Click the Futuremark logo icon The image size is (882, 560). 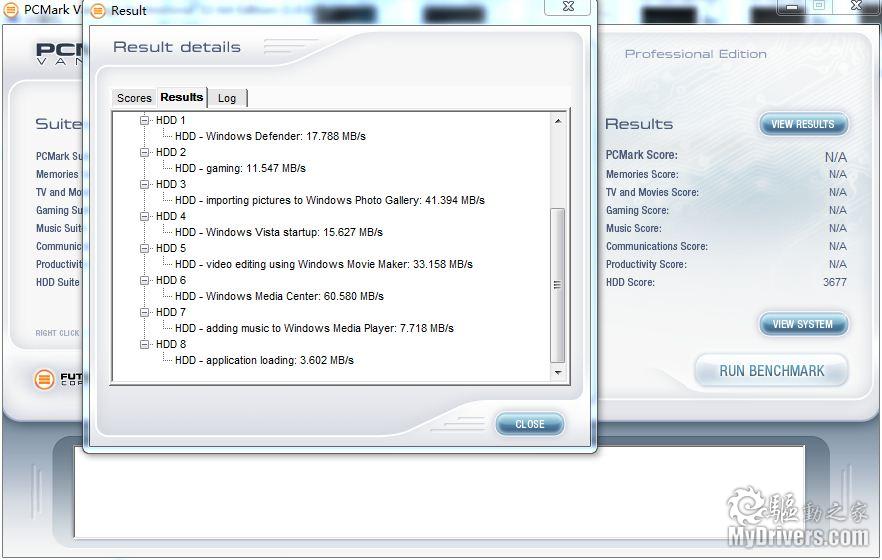click(44, 380)
